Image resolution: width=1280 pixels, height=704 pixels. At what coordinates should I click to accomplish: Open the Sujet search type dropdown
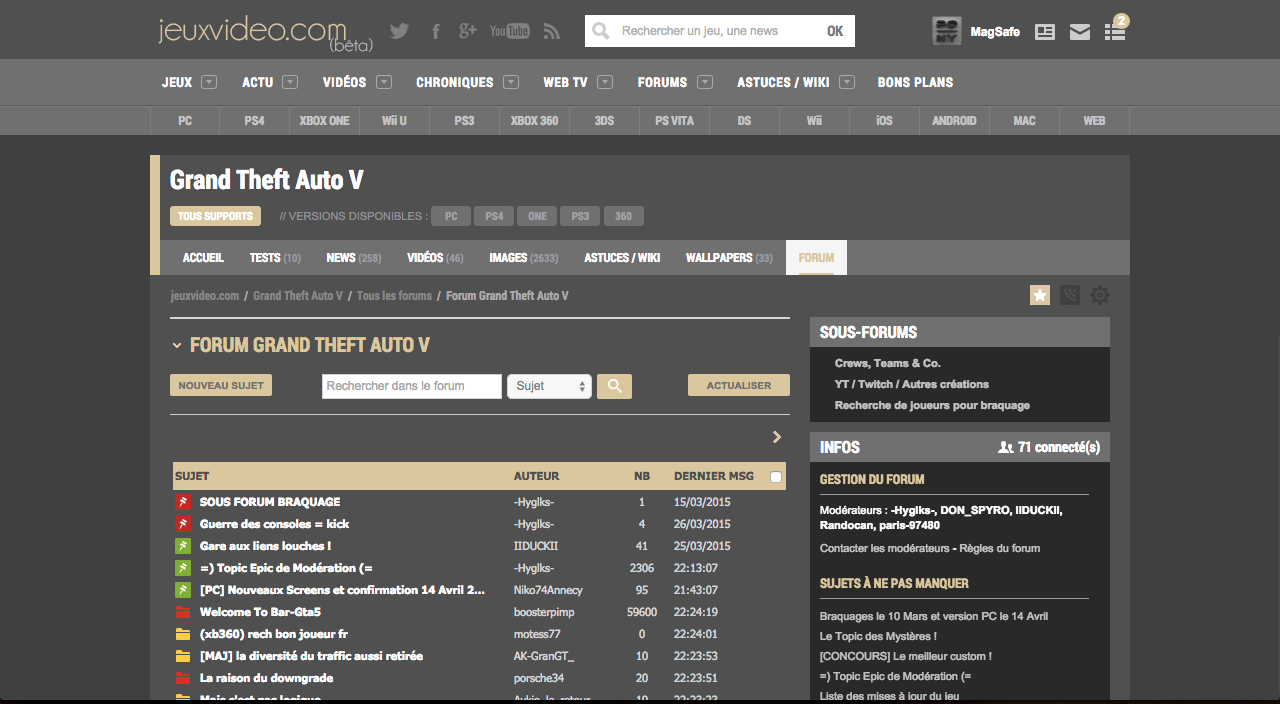[x=549, y=386]
